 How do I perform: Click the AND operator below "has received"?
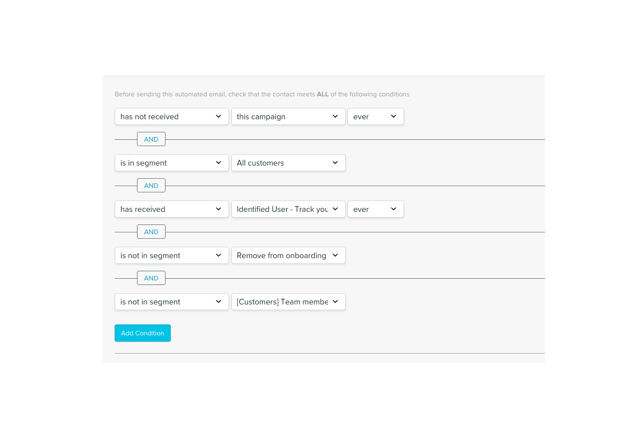[151, 232]
